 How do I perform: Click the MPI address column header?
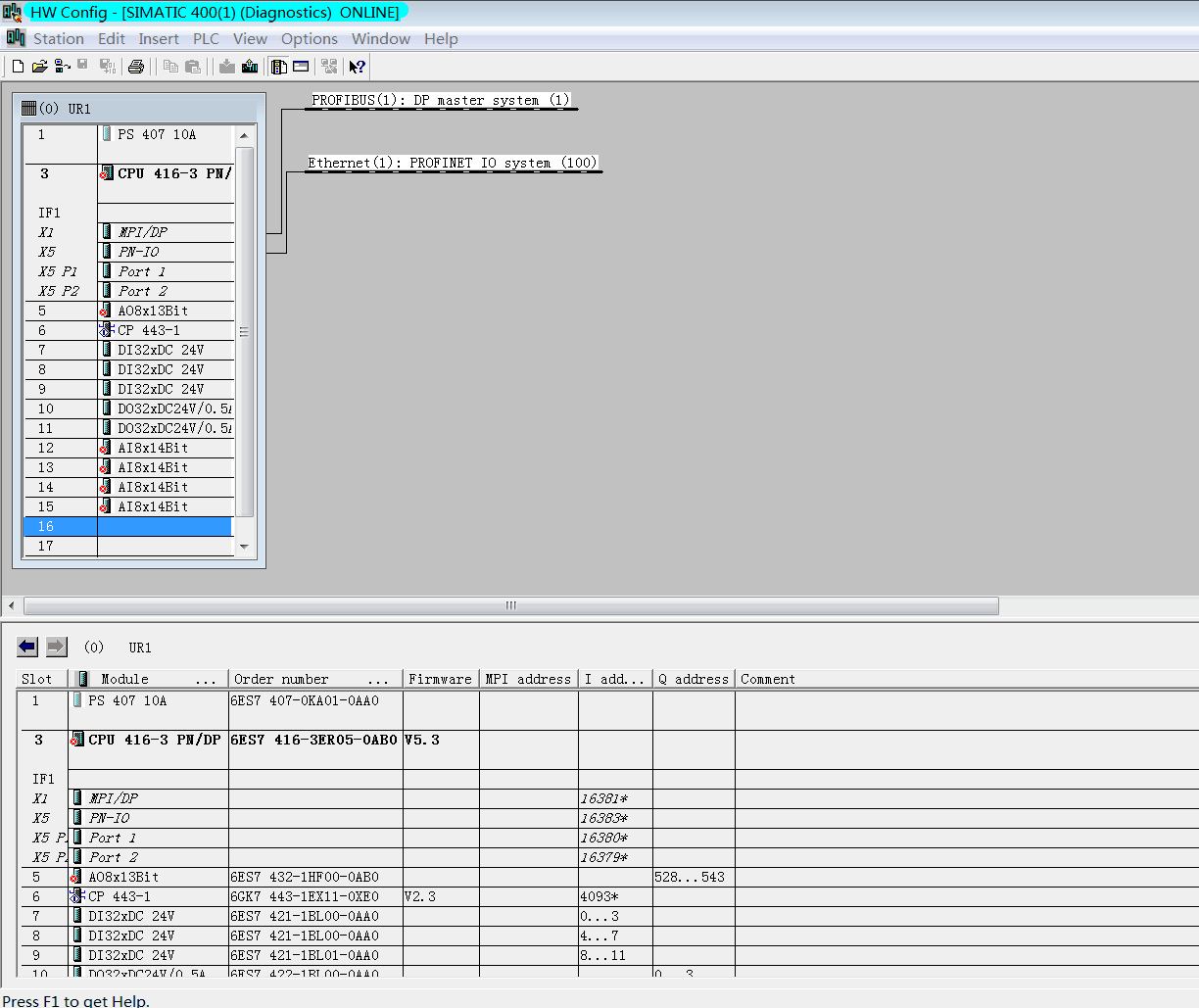[528, 679]
